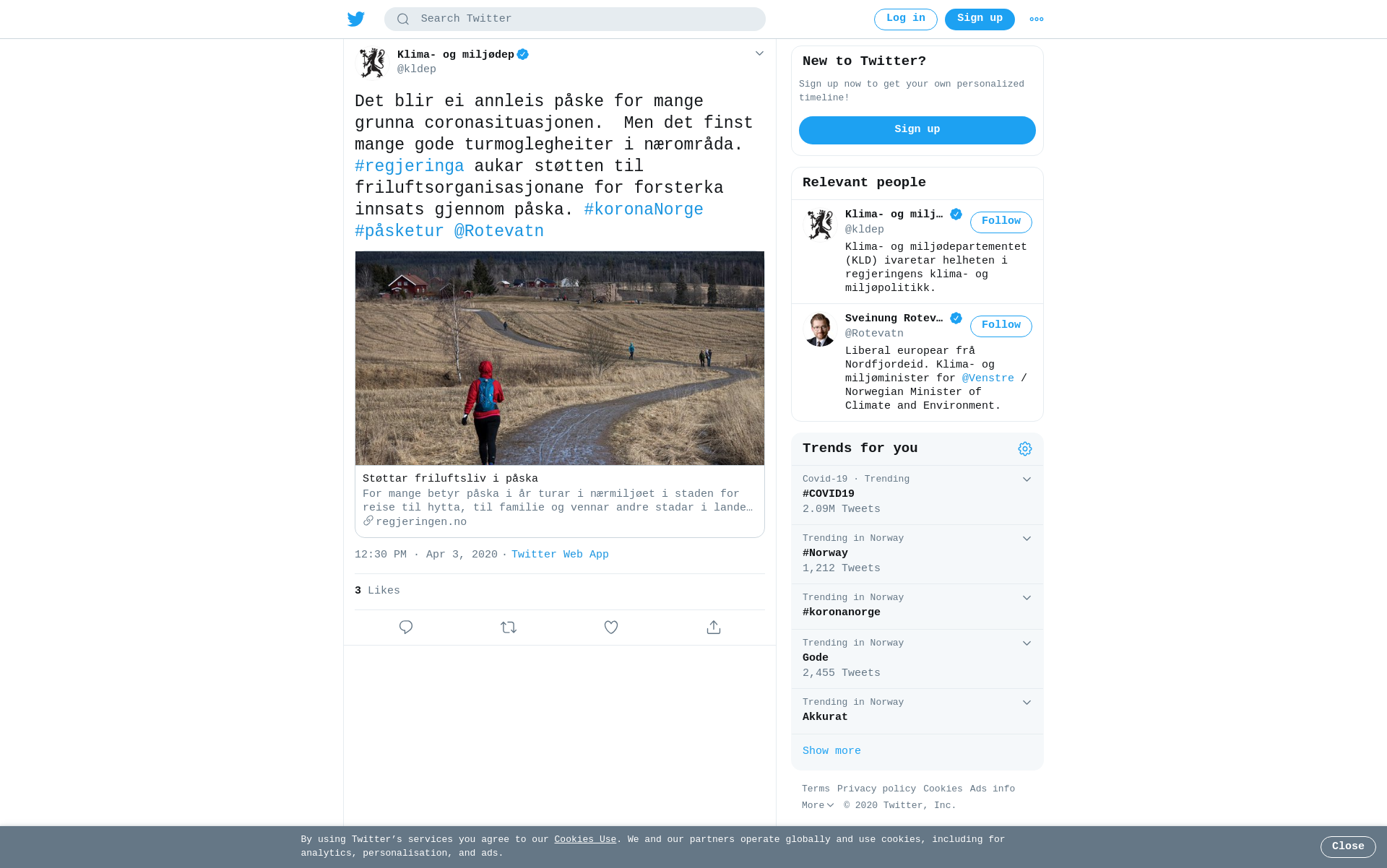The width and height of the screenshot is (1387, 868).
Task: Open Sveinung Rotevatn's profile picture
Action: click(x=820, y=329)
